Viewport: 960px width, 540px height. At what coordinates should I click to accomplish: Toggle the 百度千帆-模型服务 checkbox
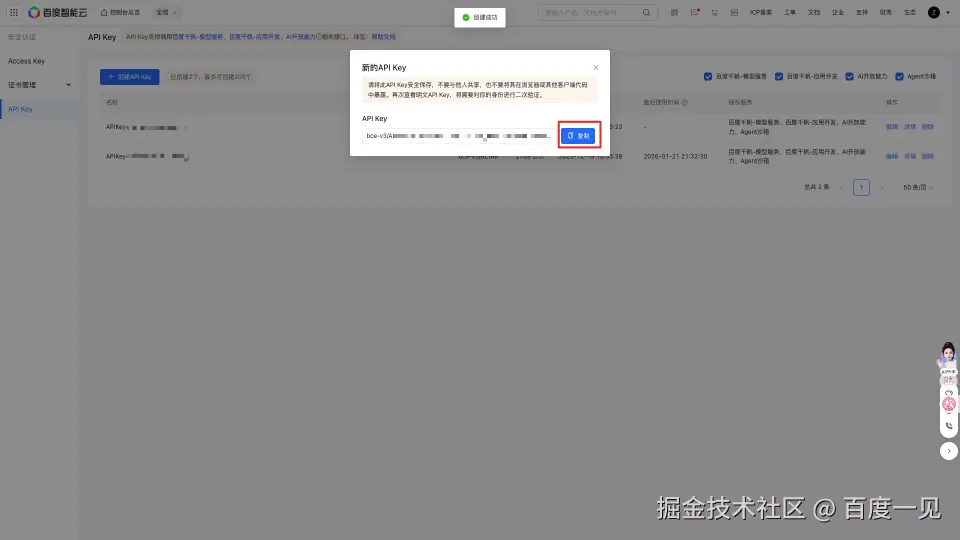pos(708,77)
